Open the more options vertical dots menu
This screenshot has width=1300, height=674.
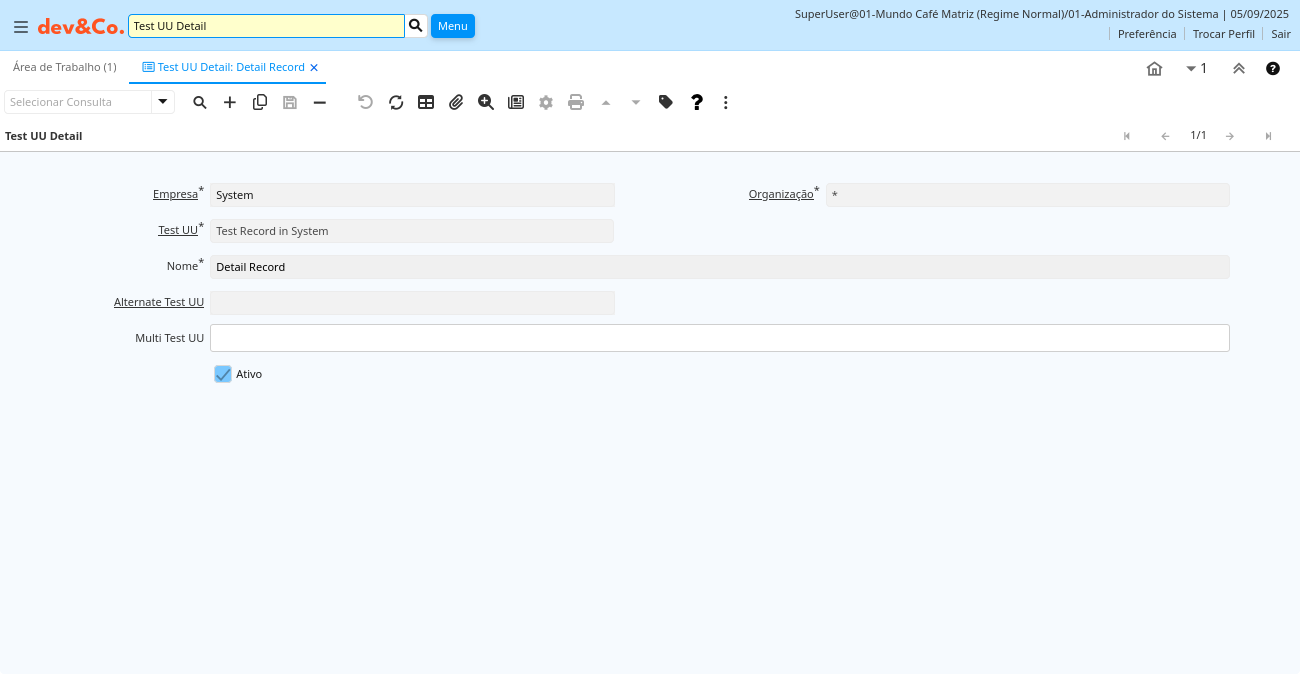(x=726, y=102)
